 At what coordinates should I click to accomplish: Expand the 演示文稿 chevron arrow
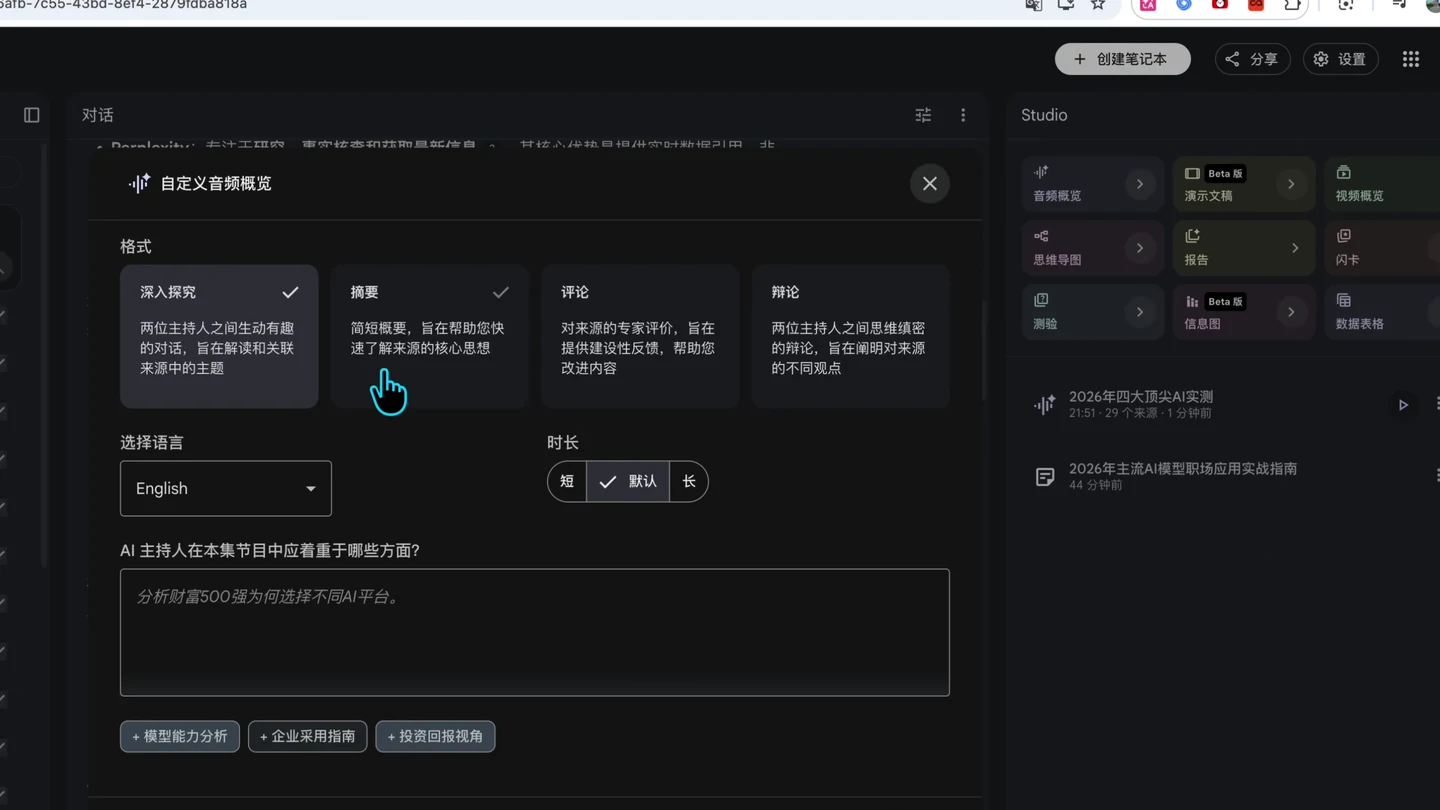coord(1291,184)
